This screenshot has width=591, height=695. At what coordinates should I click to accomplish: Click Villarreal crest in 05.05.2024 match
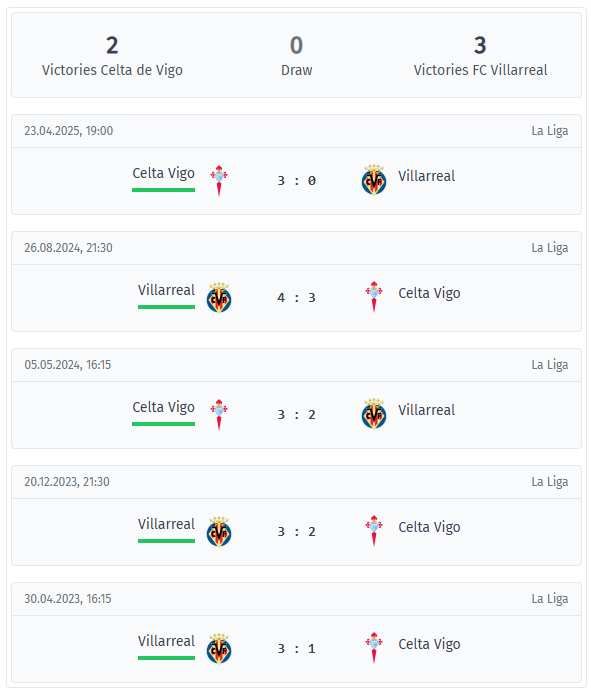click(374, 414)
